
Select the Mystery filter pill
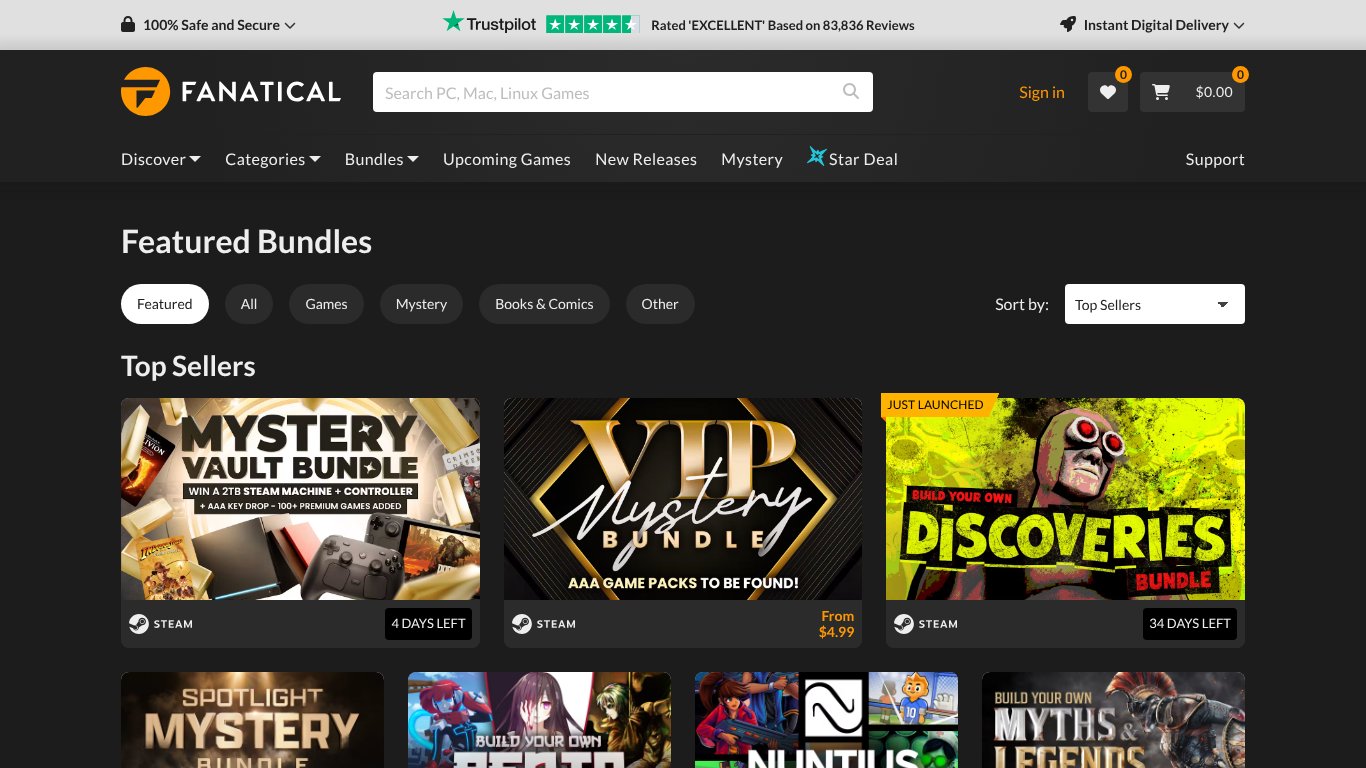point(421,304)
